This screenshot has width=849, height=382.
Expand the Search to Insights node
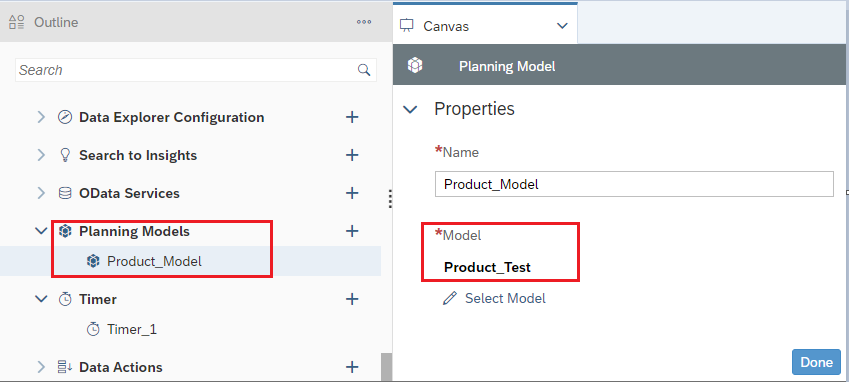(41, 155)
